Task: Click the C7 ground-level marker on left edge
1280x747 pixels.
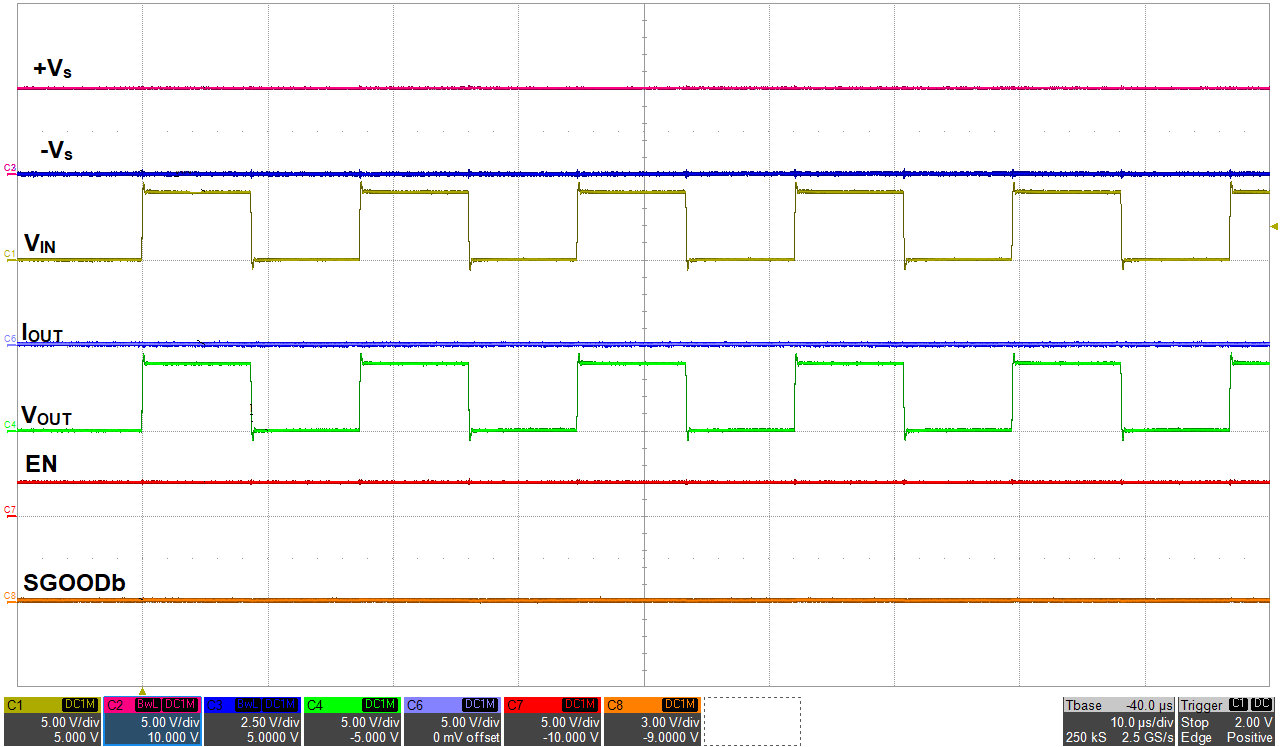Action: (9, 510)
